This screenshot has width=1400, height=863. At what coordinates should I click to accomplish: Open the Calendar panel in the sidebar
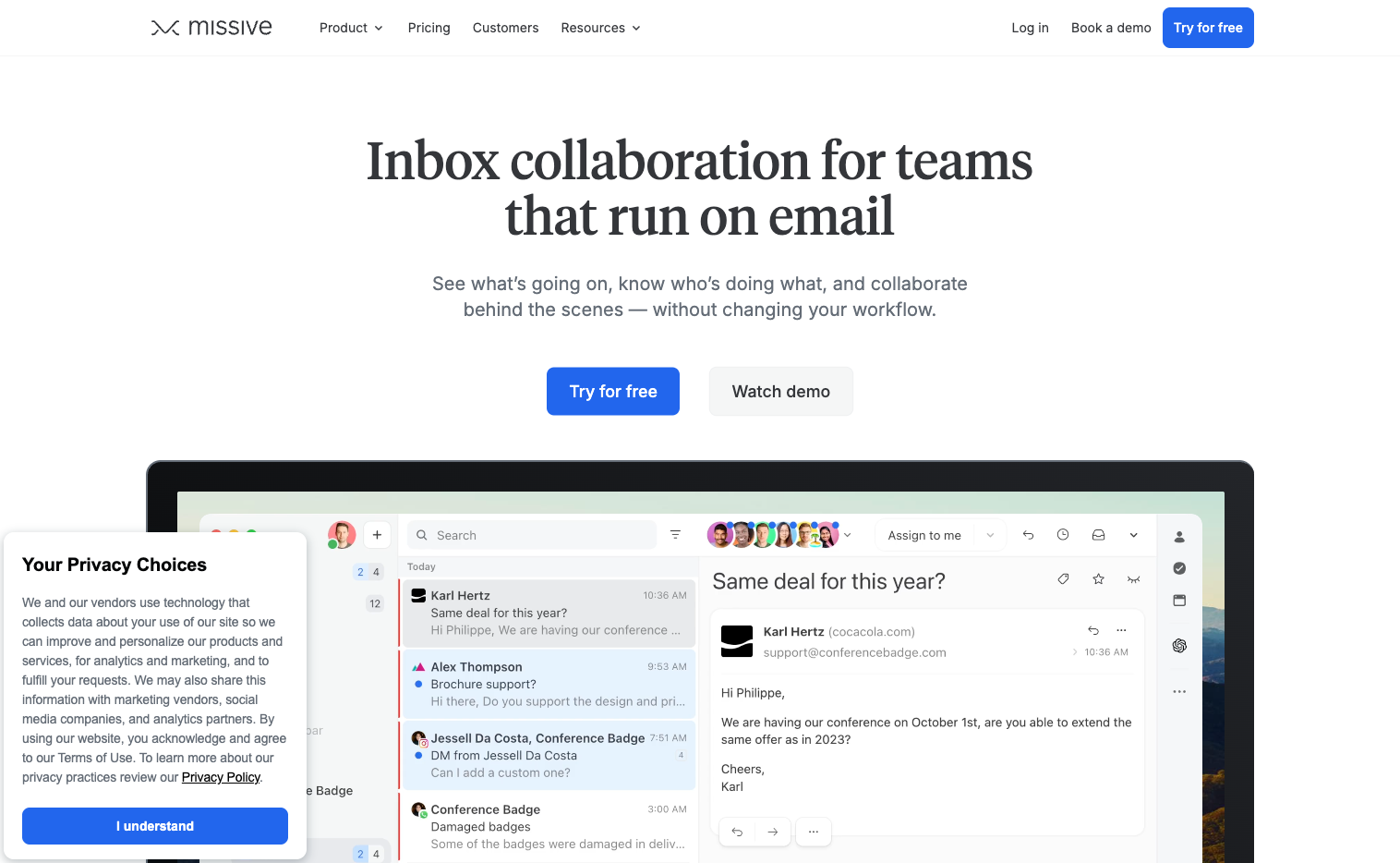(x=1179, y=601)
